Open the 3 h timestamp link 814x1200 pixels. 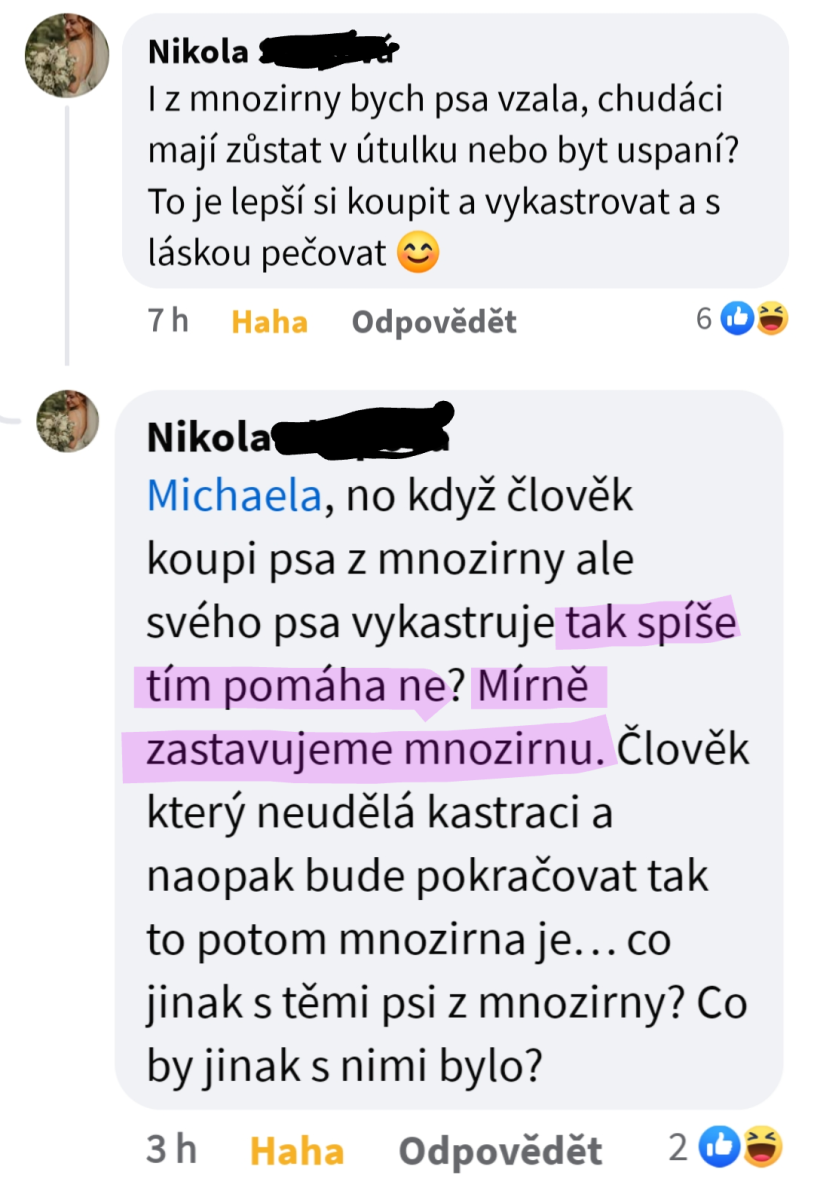point(171,1150)
